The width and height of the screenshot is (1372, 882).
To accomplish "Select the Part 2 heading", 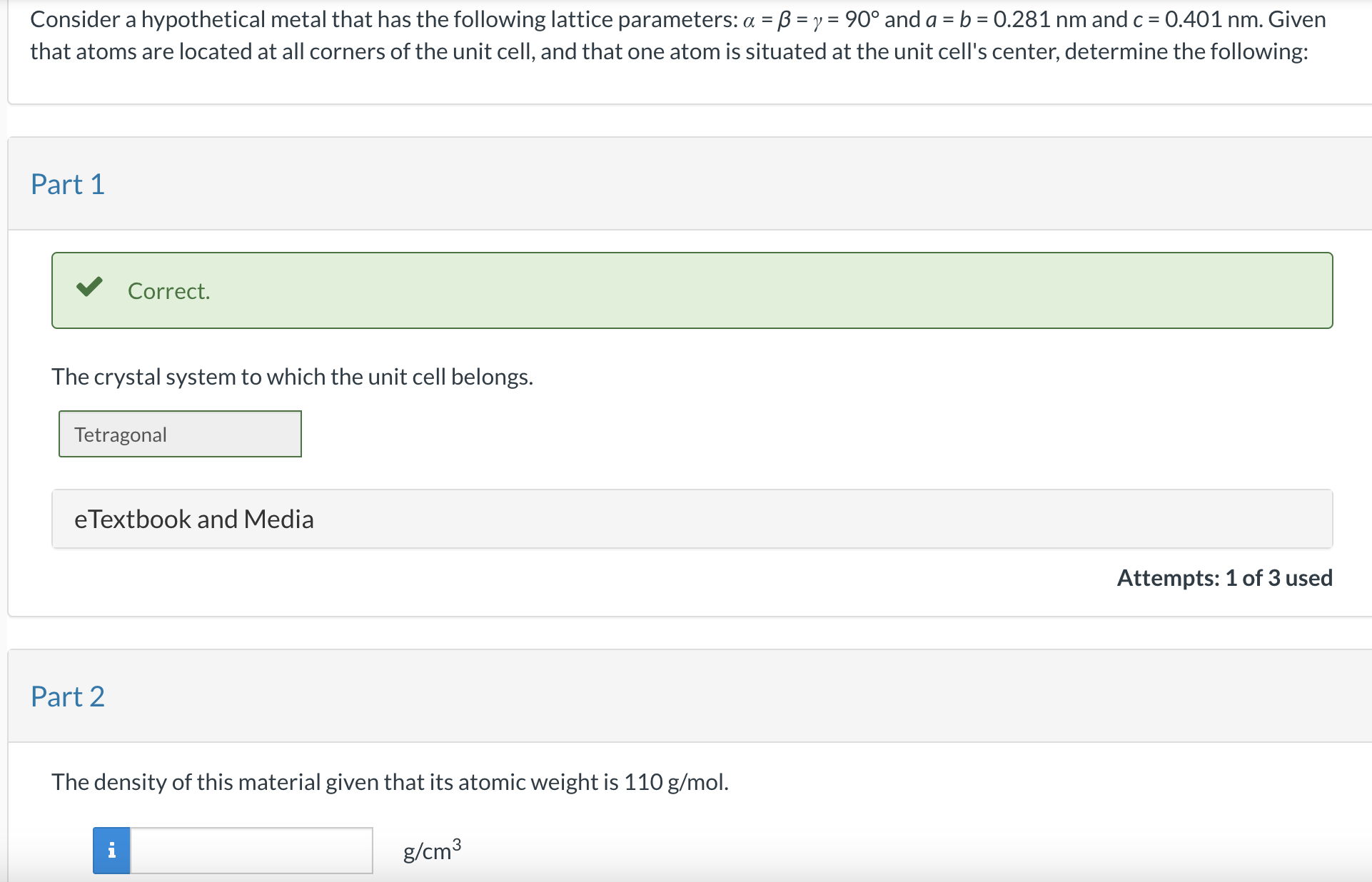I will 68,696.
